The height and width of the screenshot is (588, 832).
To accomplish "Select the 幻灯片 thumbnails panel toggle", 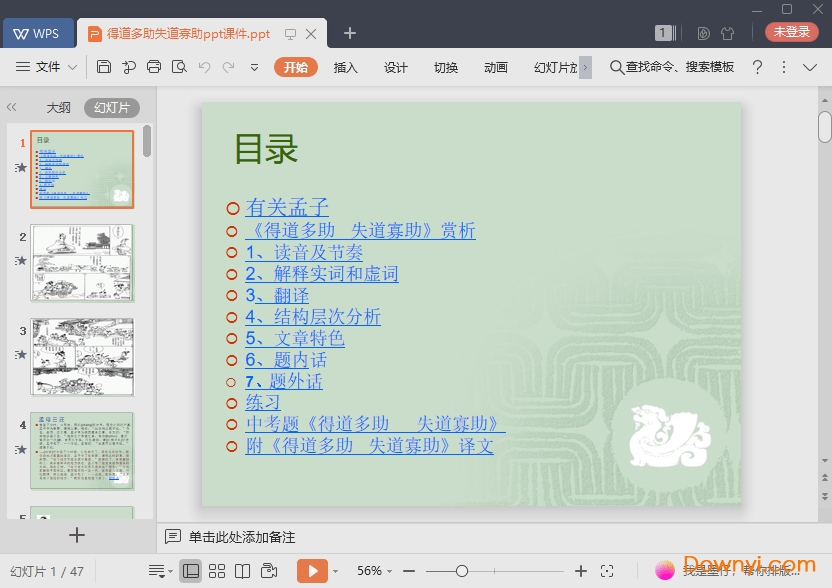I will [111, 108].
